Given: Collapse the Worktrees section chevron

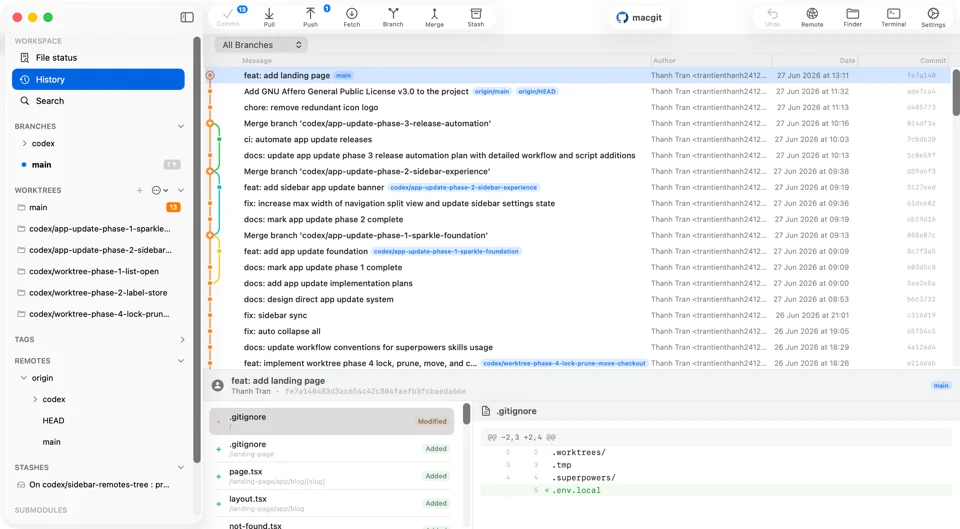Looking at the screenshot, I should click(181, 190).
